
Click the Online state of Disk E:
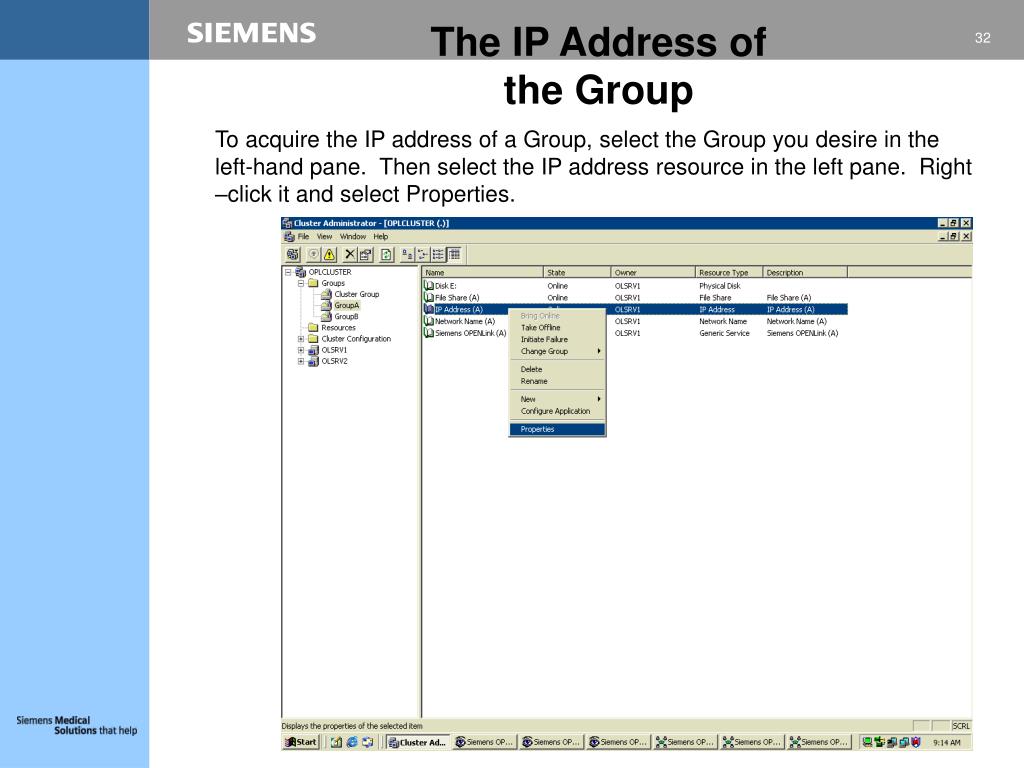point(557,286)
